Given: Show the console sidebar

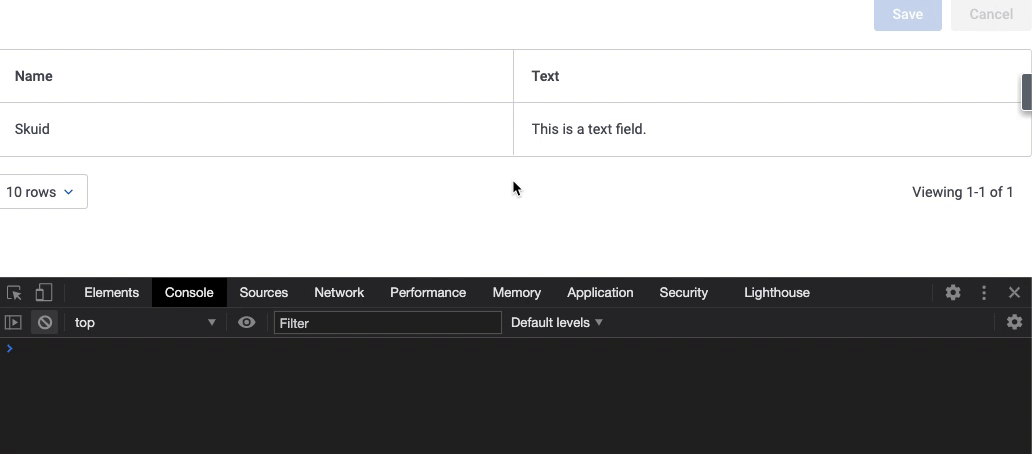Looking at the screenshot, I should (x=13, y=322).
